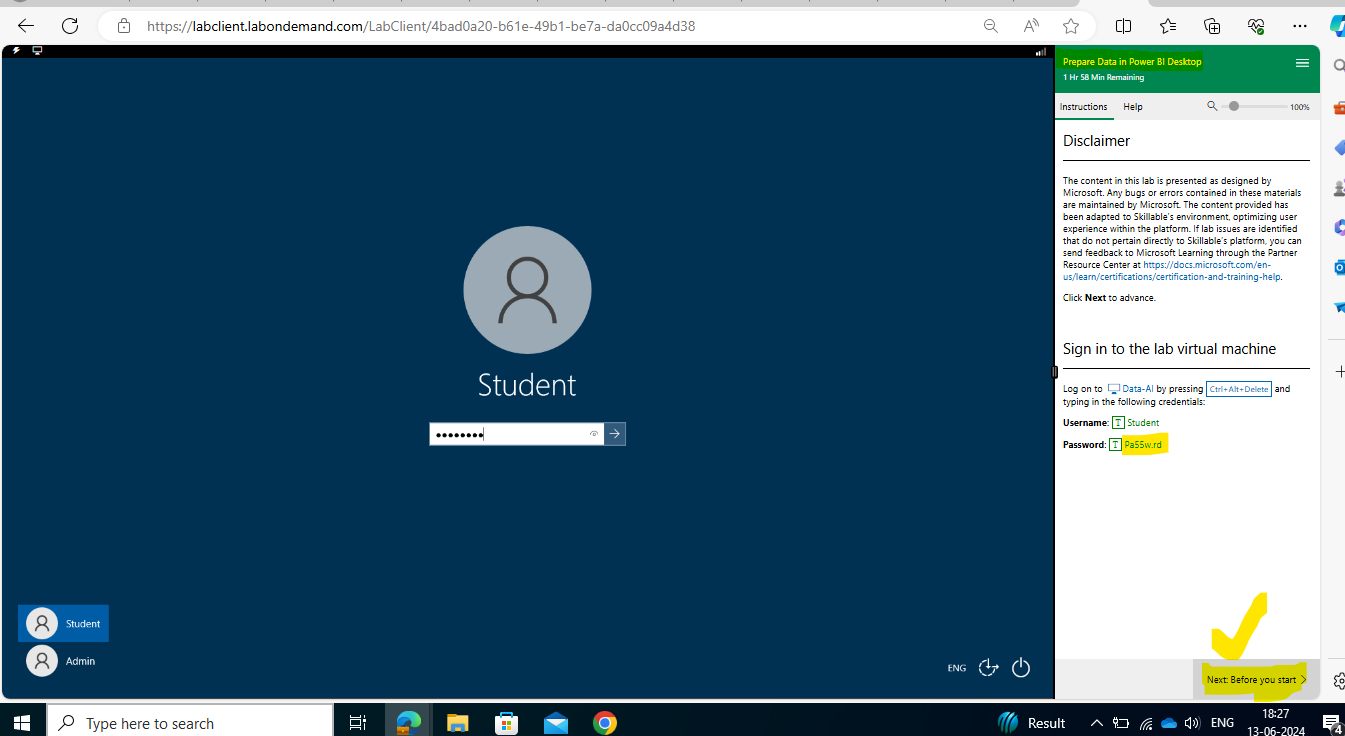This screenshot has height=736, width=1345.
Task: Open the VM power options icon
Action: tap(1021, 667)
